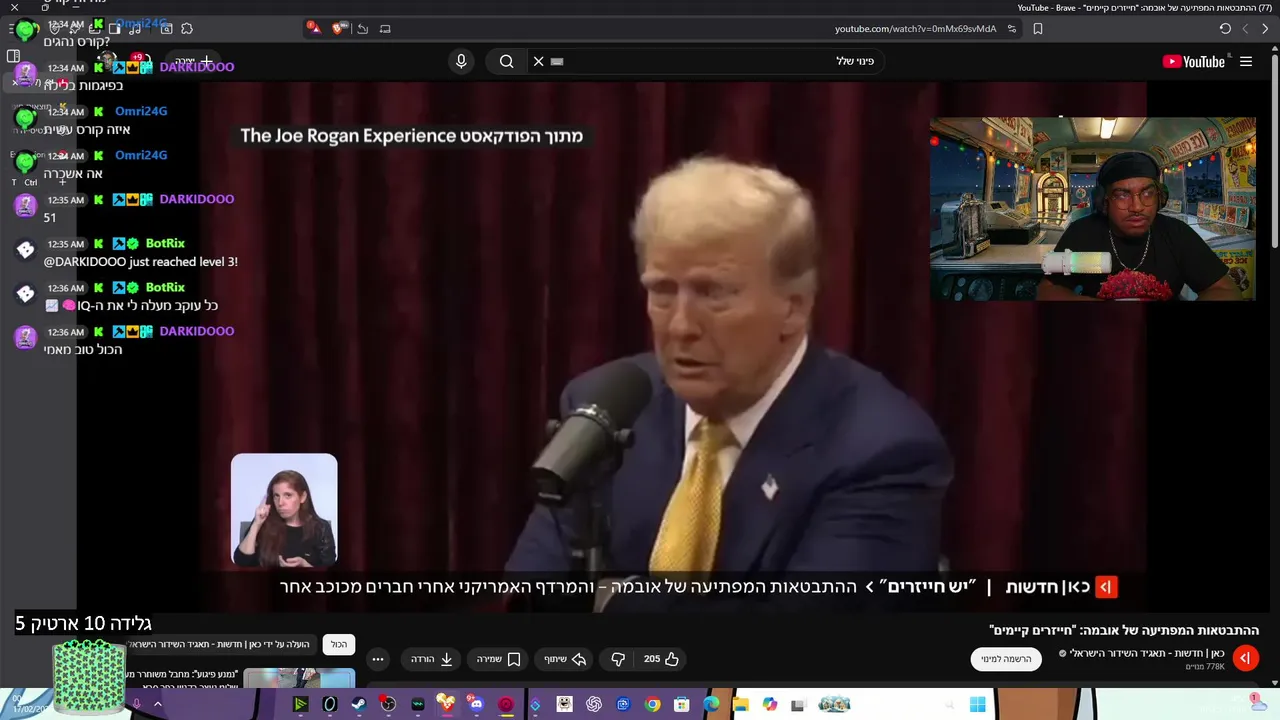Viewport: 1280px width, 720px height.
Task: Open DARKIDOOO name on 'הכול טוב מאמי'
Action: click(197, 331)
